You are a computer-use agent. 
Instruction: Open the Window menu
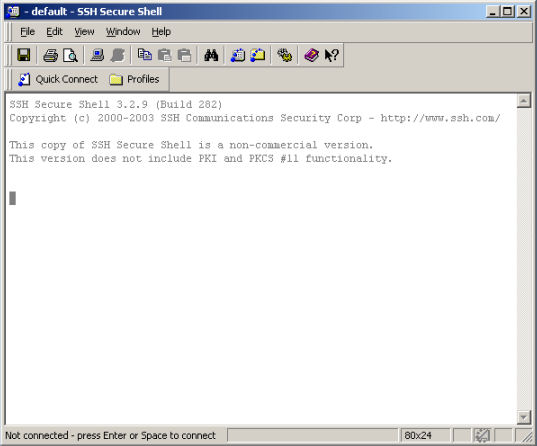123,32
